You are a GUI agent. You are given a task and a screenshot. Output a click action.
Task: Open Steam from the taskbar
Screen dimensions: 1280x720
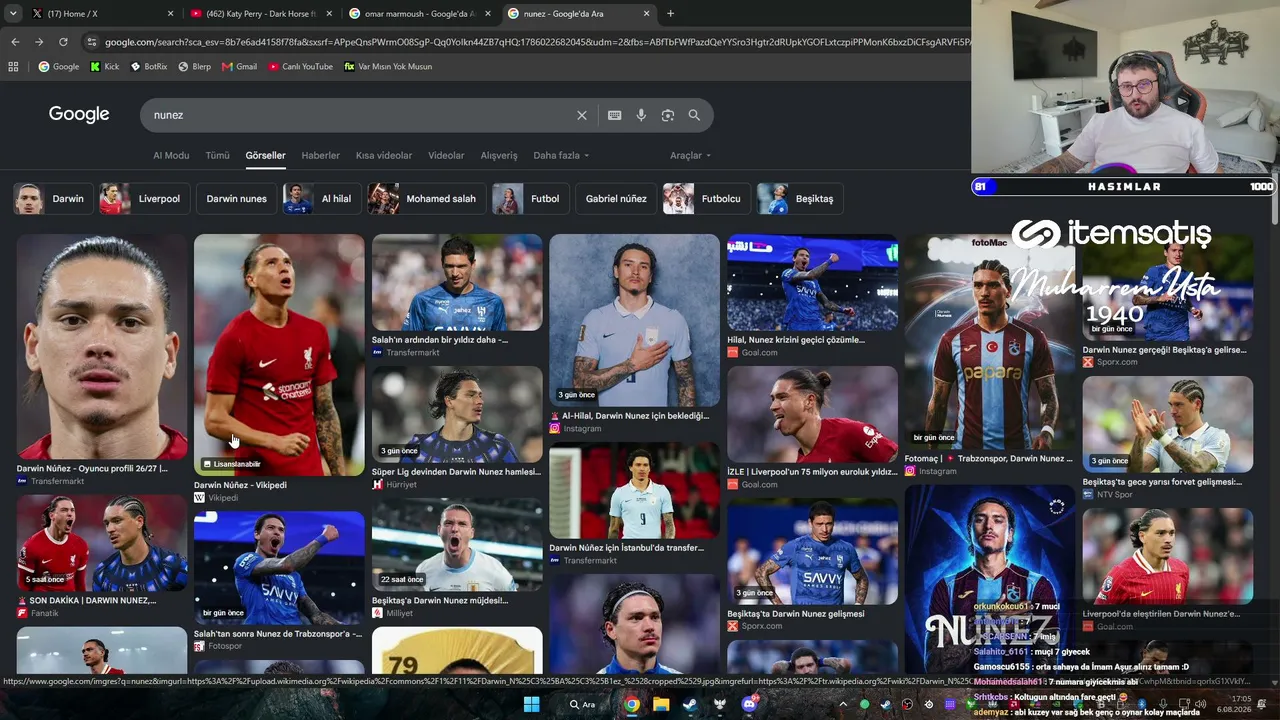click(690, 704)
